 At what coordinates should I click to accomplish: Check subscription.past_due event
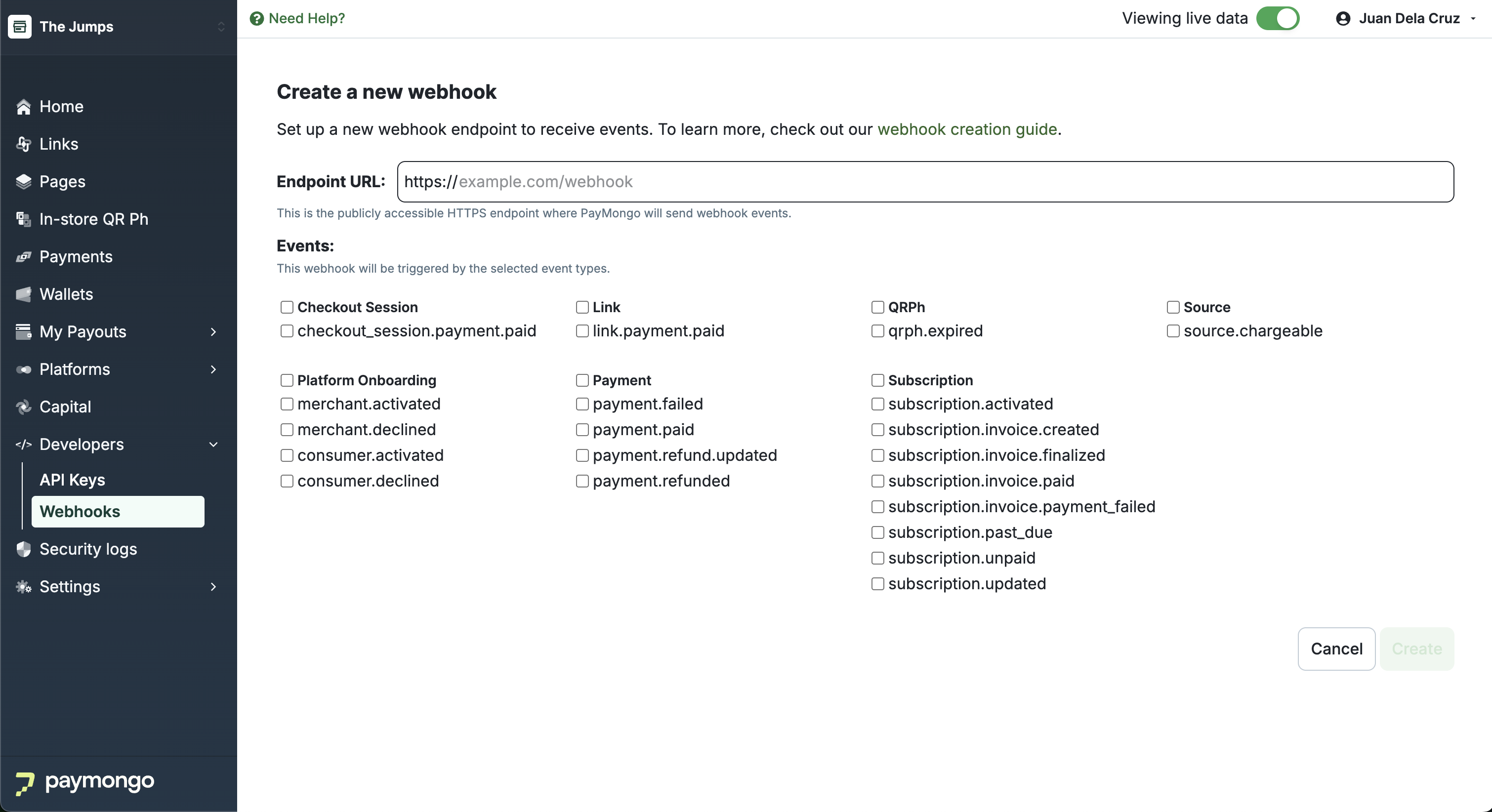tap(877, 533)
